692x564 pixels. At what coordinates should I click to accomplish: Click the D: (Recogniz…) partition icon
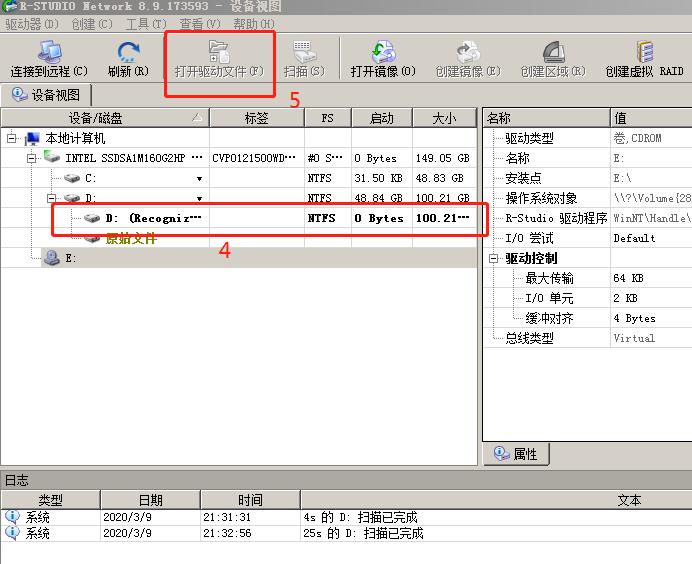click(x=92, y=218)
